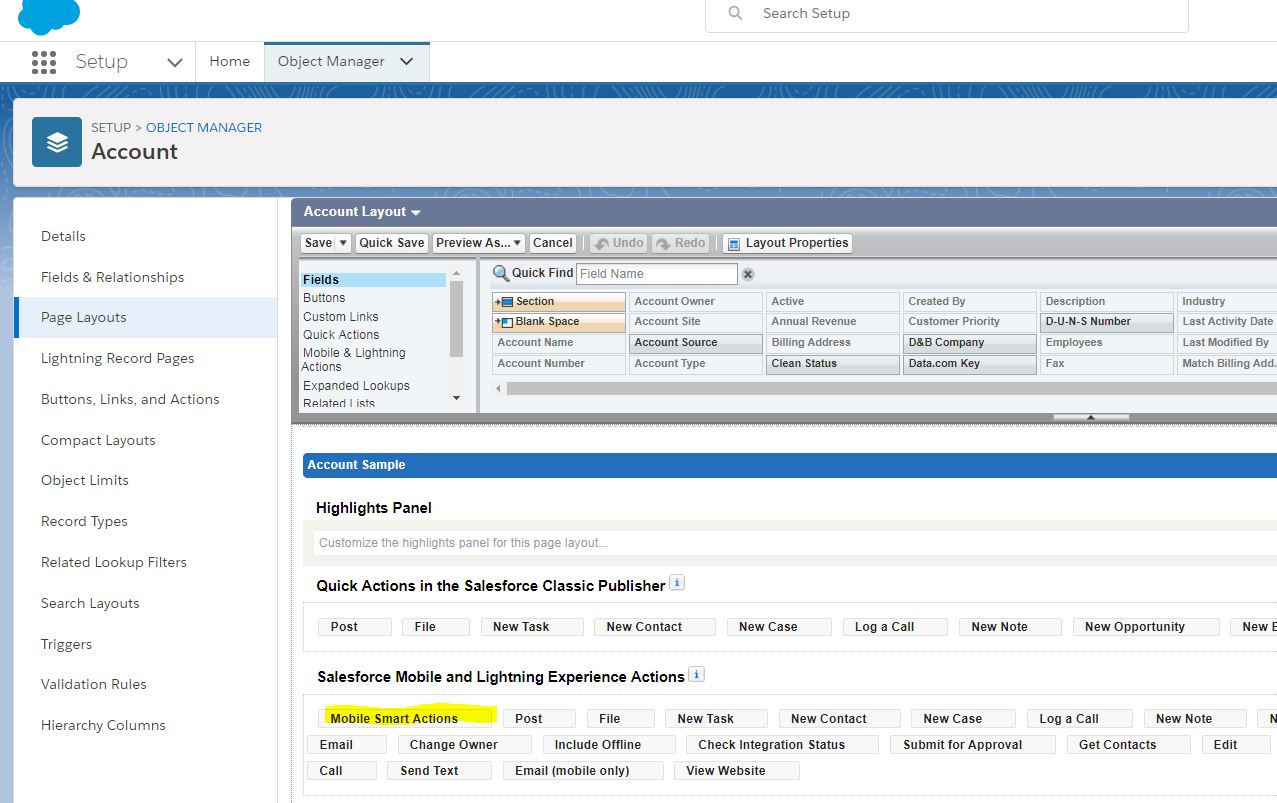Expand the Object Manager tab chevron
1277x803 pixels.
[406, 62]
